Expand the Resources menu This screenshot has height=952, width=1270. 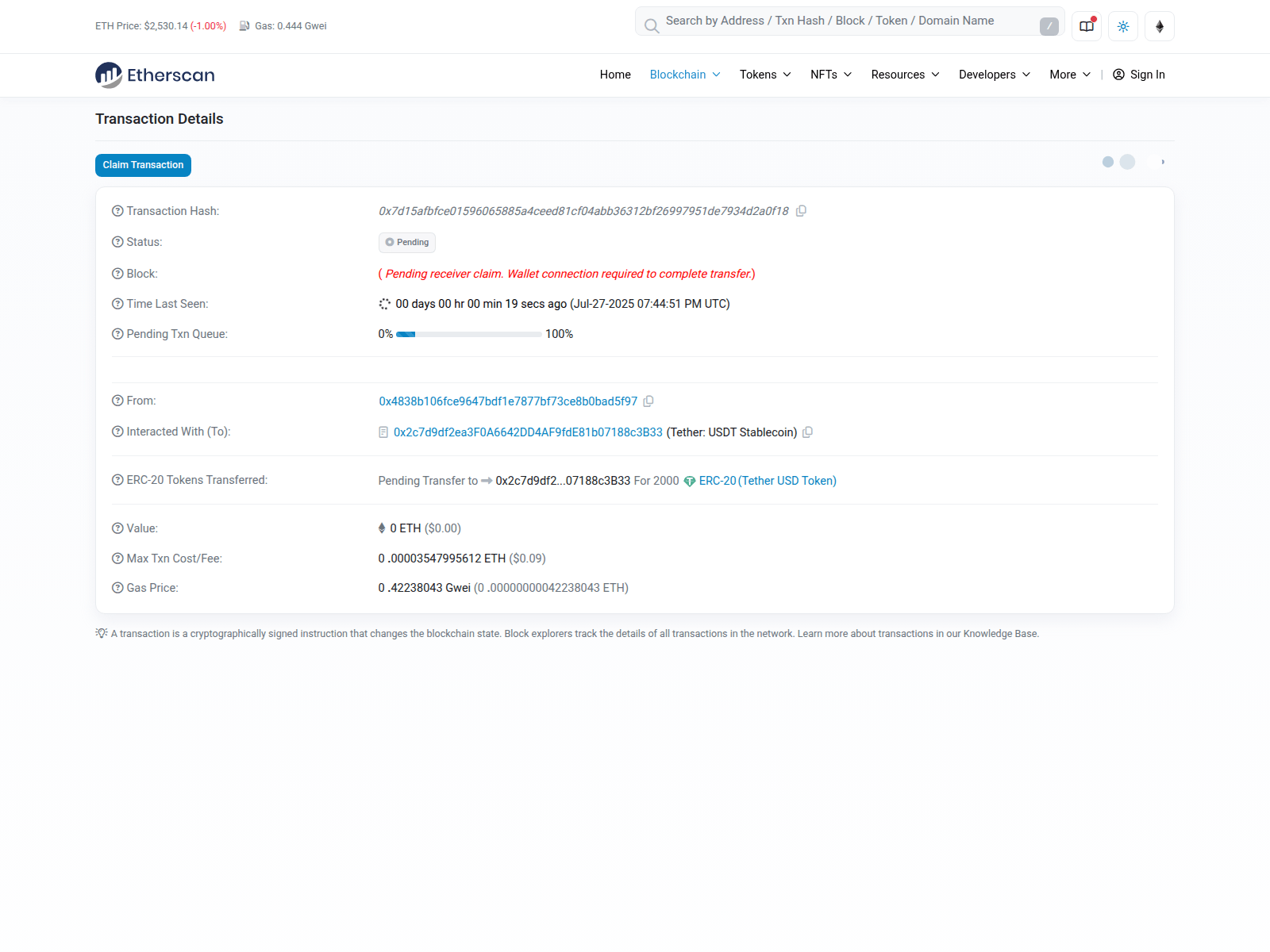(x=906, y=75)
